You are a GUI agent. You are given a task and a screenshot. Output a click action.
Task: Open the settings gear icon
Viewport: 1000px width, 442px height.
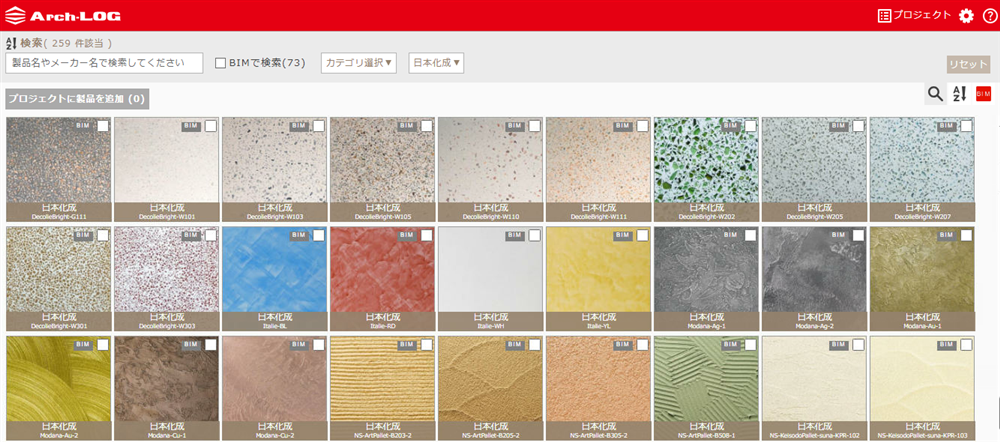pyautogui.click(x=966, y=15)
